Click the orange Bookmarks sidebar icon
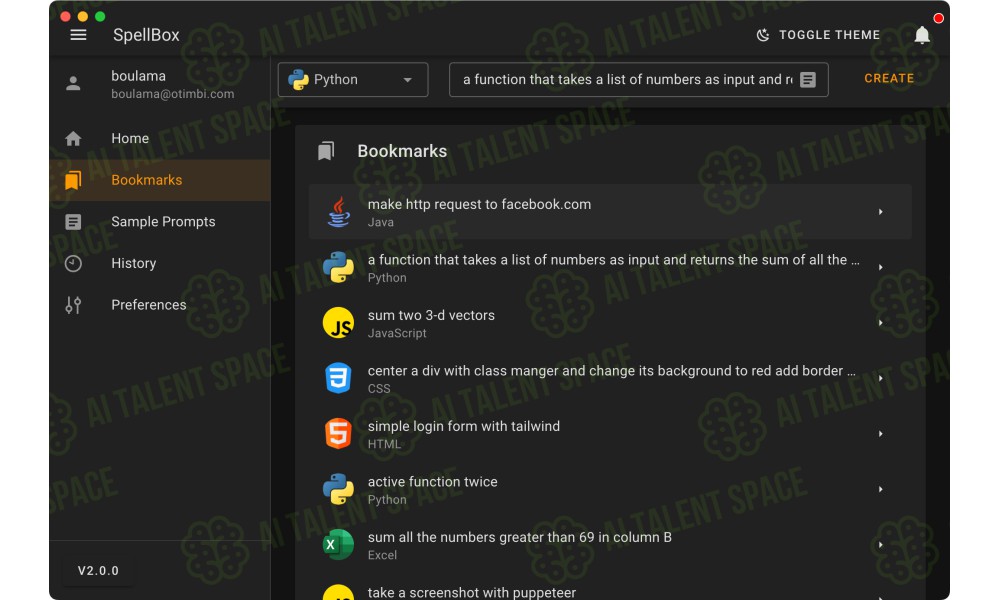The image size is (1000, 600). point(73,180)
